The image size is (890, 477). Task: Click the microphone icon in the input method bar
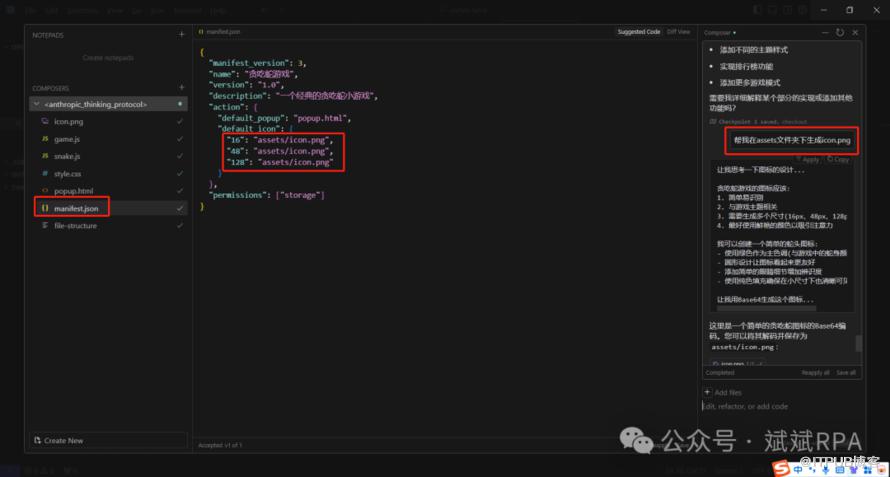coord(825,471)
